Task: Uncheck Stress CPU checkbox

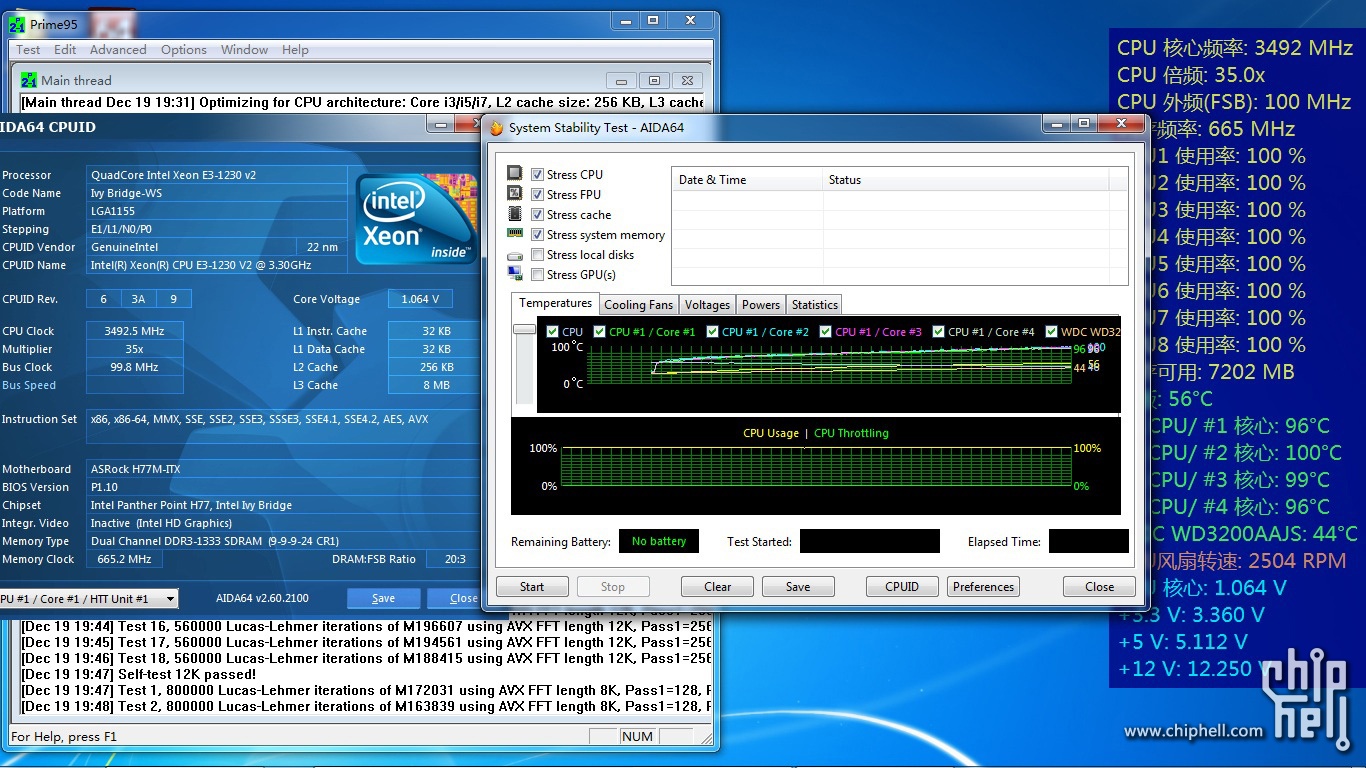Action: coord(538,174)
